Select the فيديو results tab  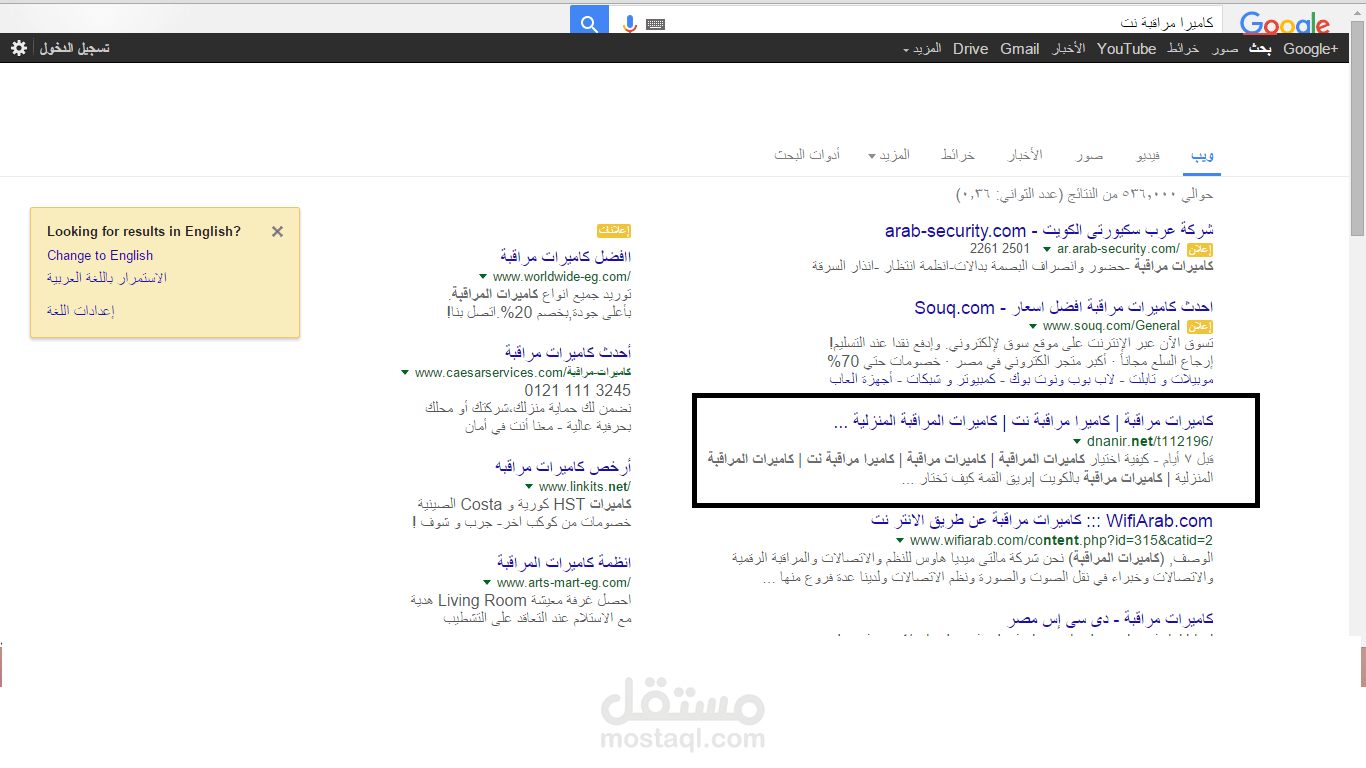coord(1148,156)
